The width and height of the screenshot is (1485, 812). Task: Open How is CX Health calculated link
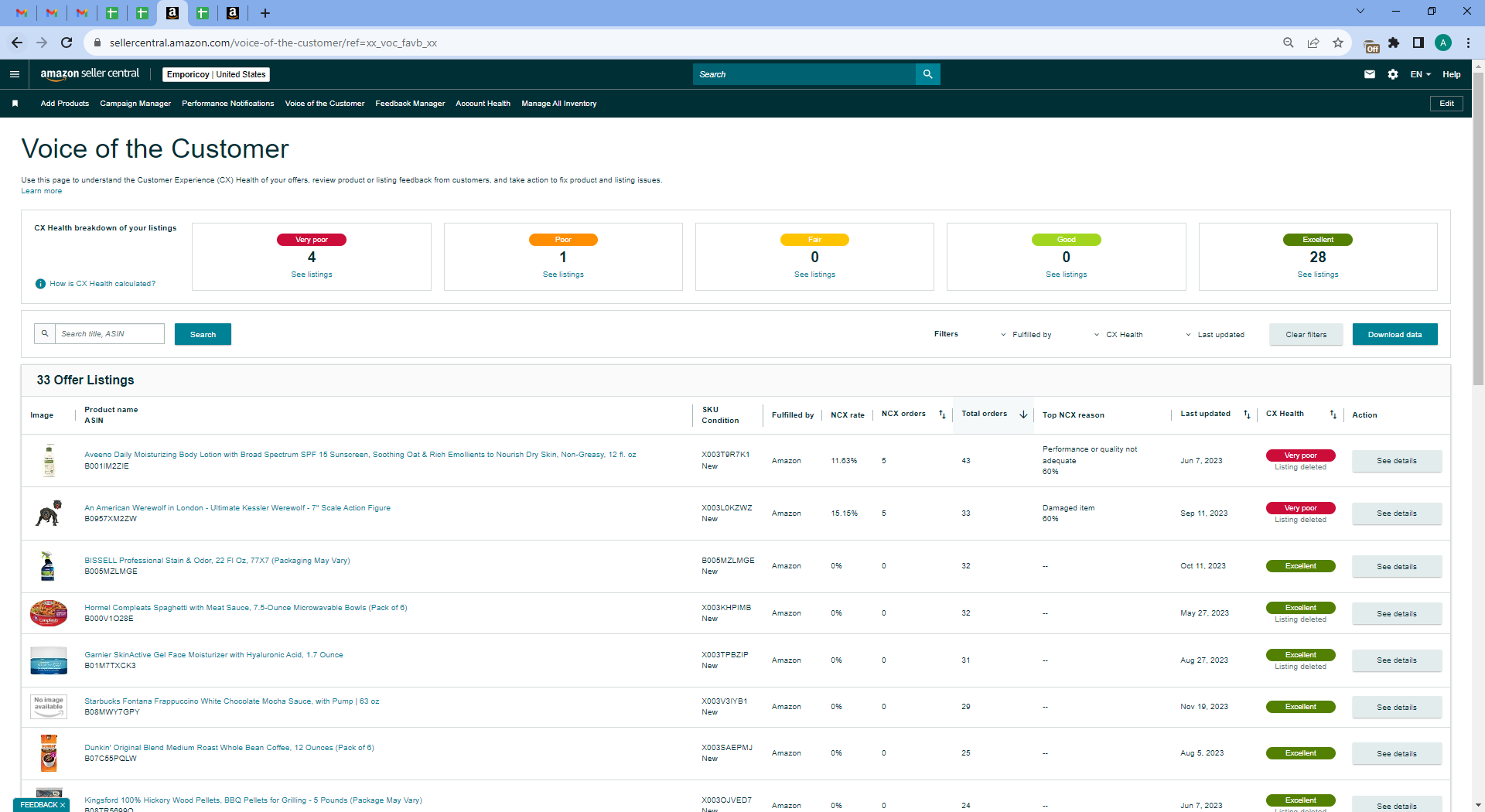(103, 284)
